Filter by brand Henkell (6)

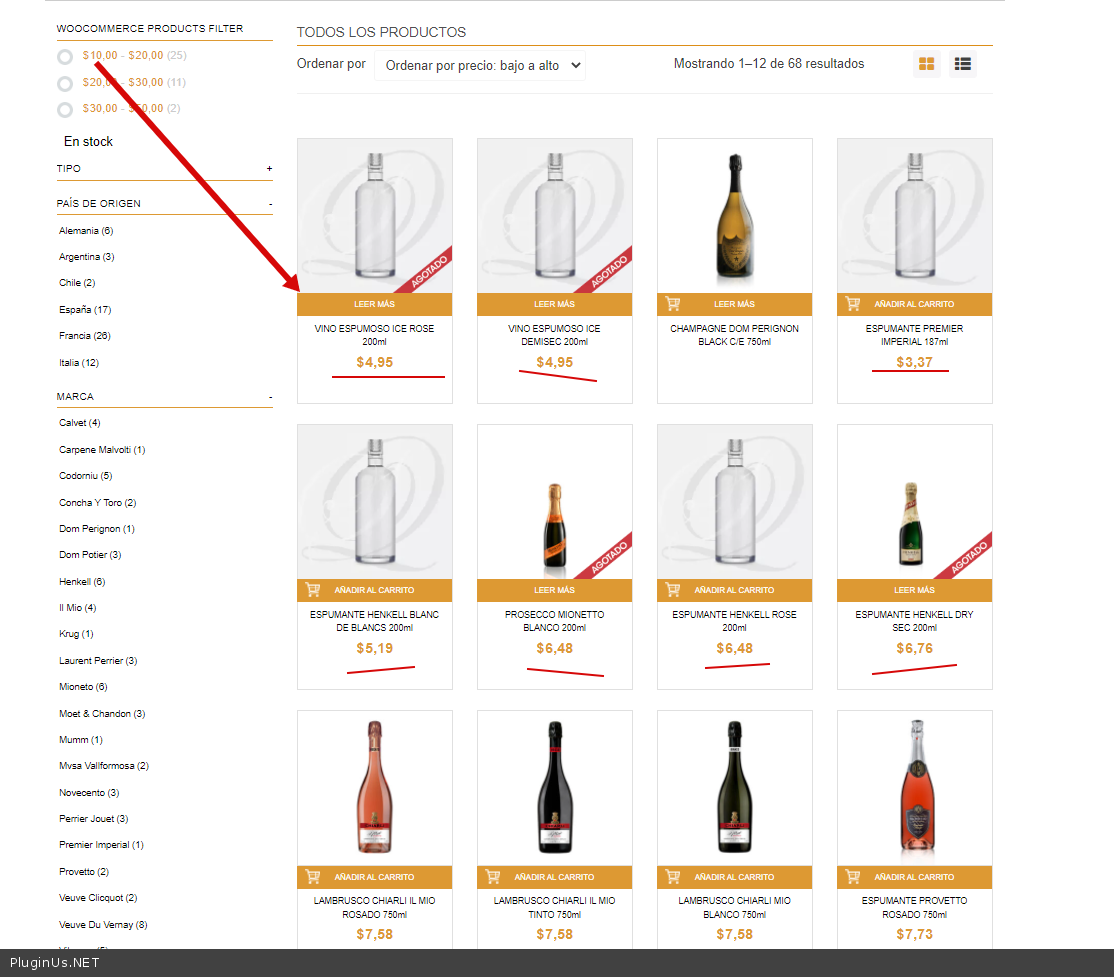82,582
